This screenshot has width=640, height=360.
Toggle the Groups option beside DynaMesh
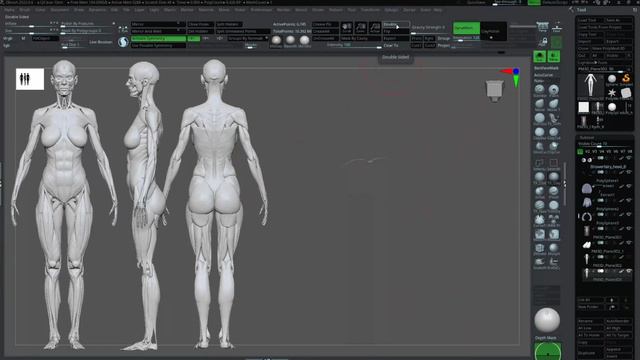(444, 38)
